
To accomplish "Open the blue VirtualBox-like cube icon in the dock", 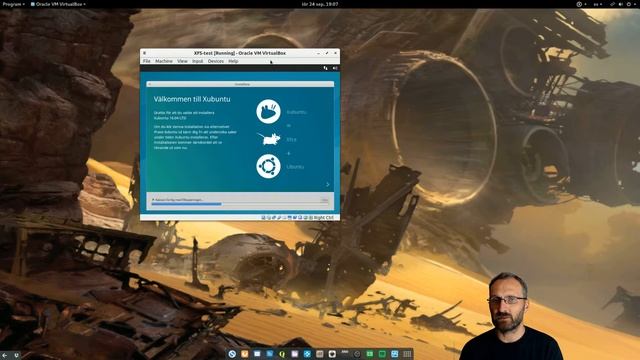I will coord(307,354).
